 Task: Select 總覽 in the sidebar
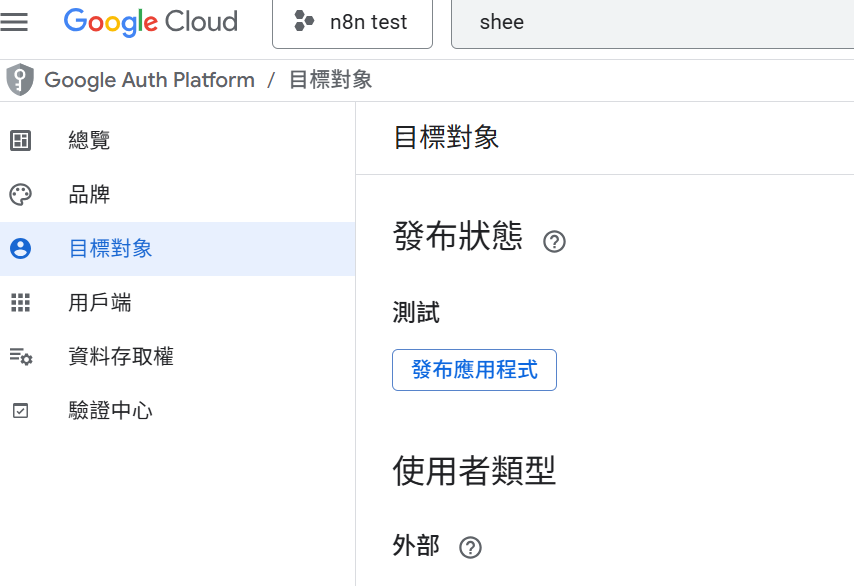pyautogui.click(x=89, y=141)
